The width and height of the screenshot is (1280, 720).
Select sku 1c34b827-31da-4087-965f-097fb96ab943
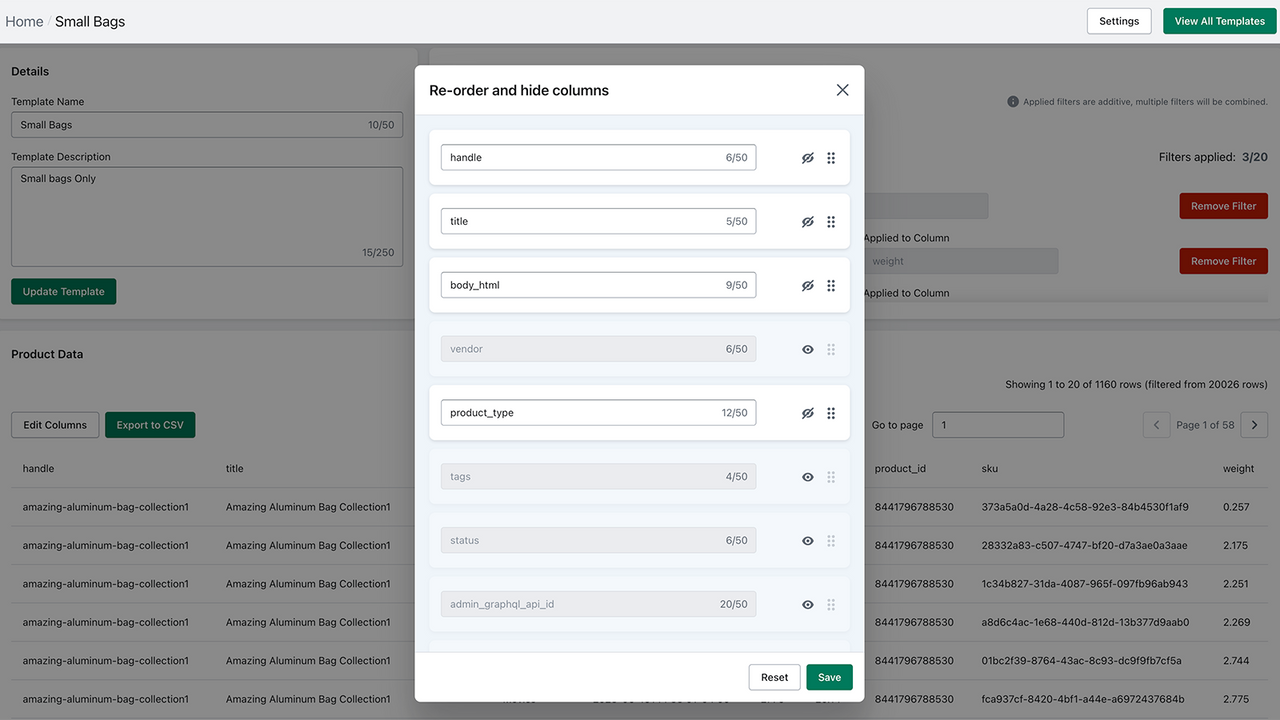(x=1084, y=584)
